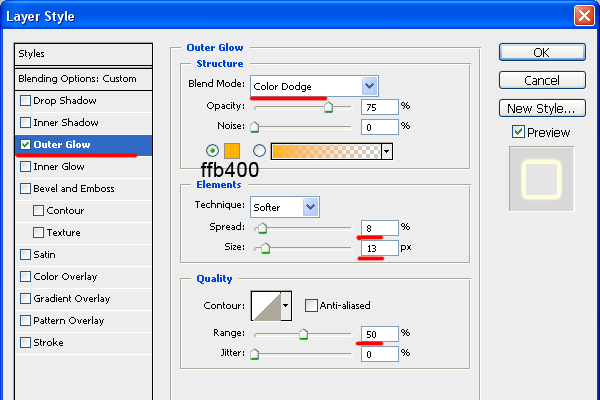Click the style preview thumbnail
Screen dimensions: 600x400
tap(541, 178)
